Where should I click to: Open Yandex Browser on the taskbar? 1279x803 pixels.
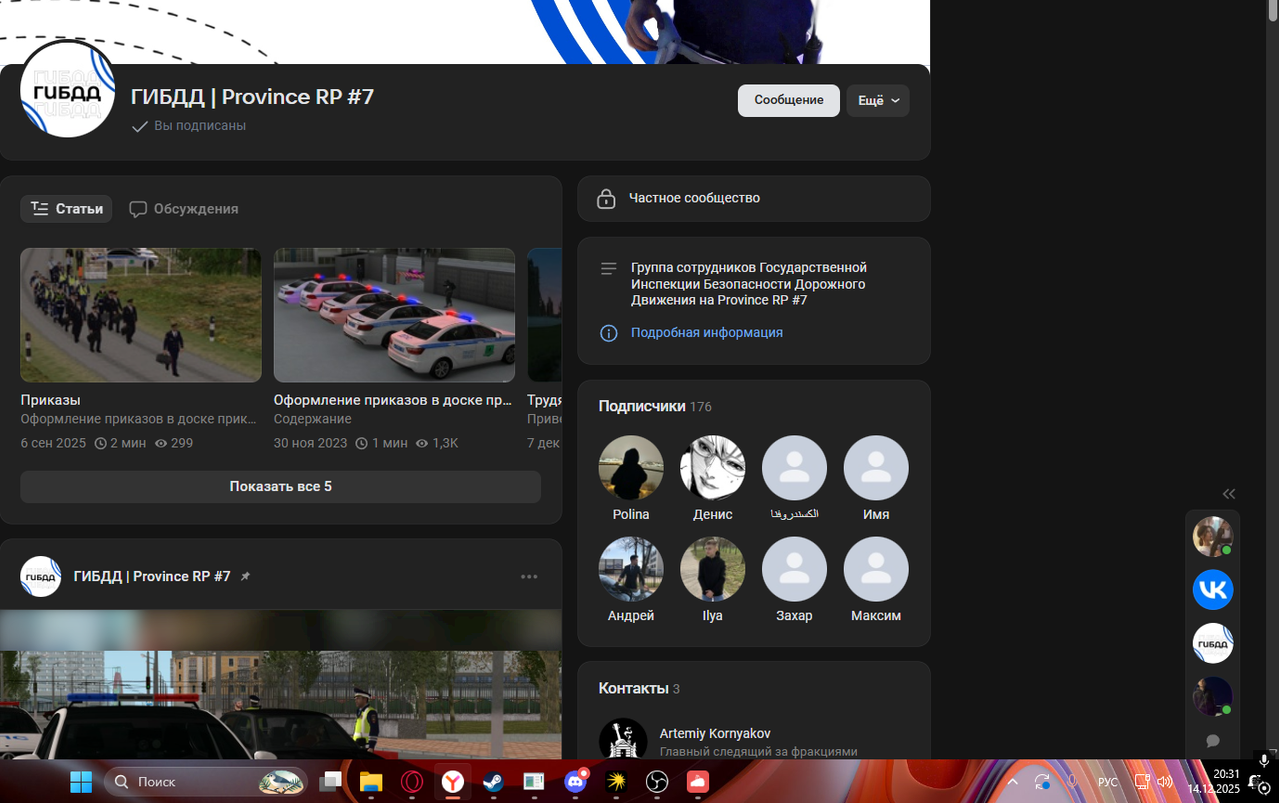click(453, 782)
